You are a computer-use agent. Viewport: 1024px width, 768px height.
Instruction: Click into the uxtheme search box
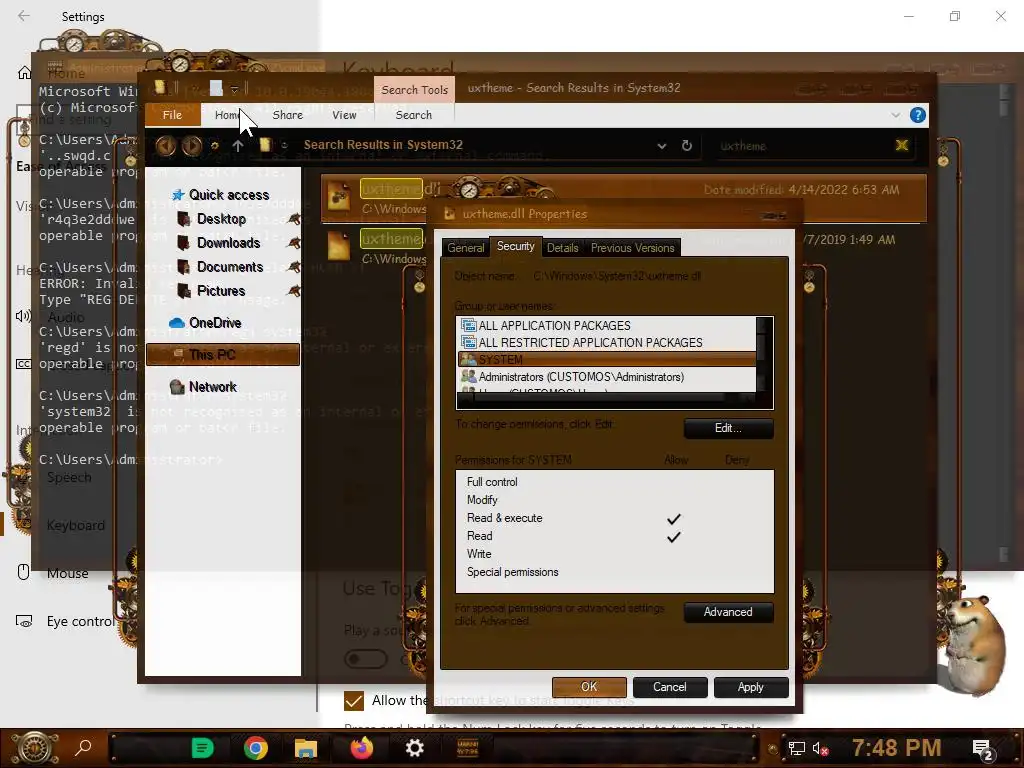click(x=803, y=146)
